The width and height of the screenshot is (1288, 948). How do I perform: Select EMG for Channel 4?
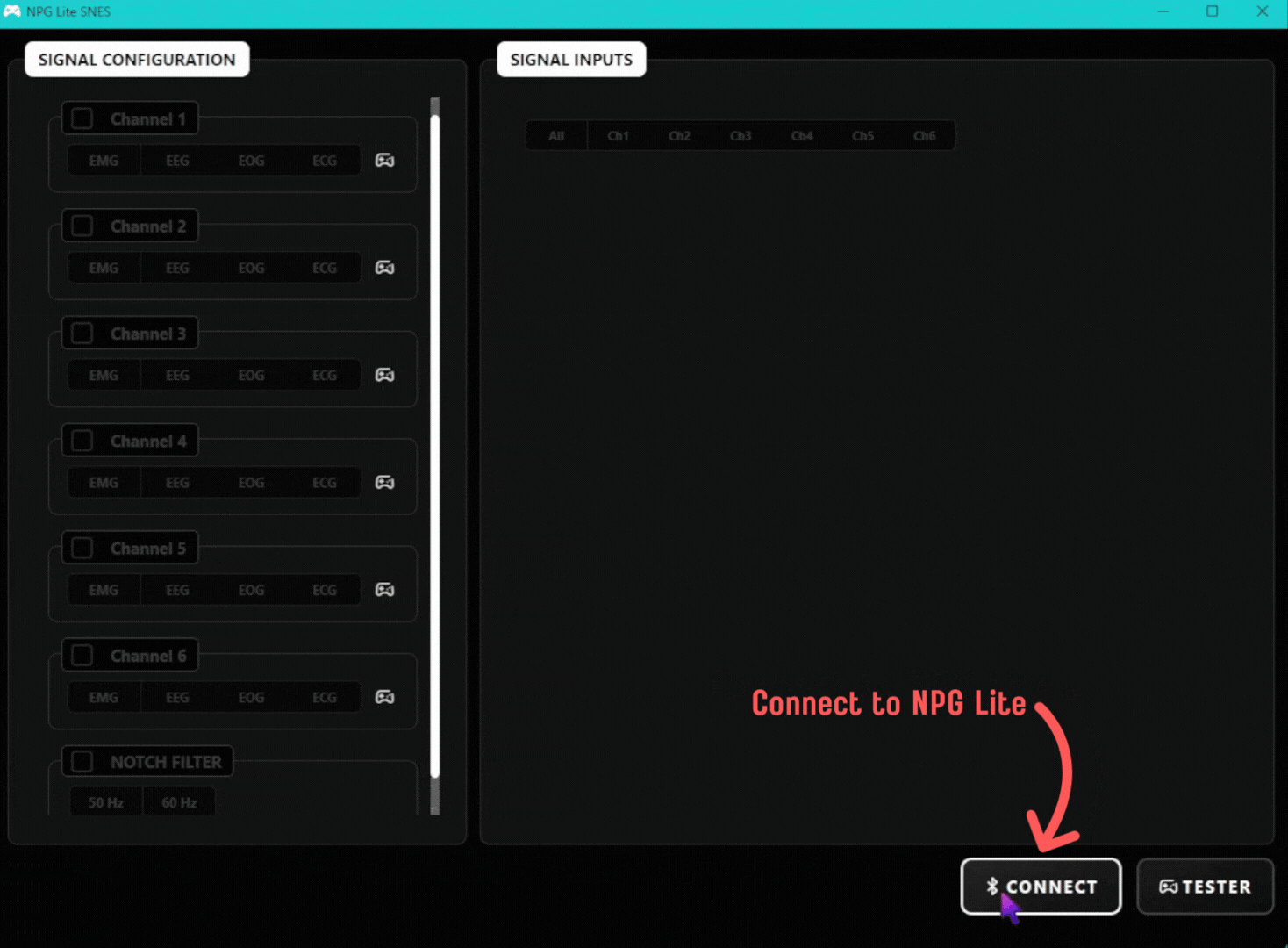(x=104, y=483)
